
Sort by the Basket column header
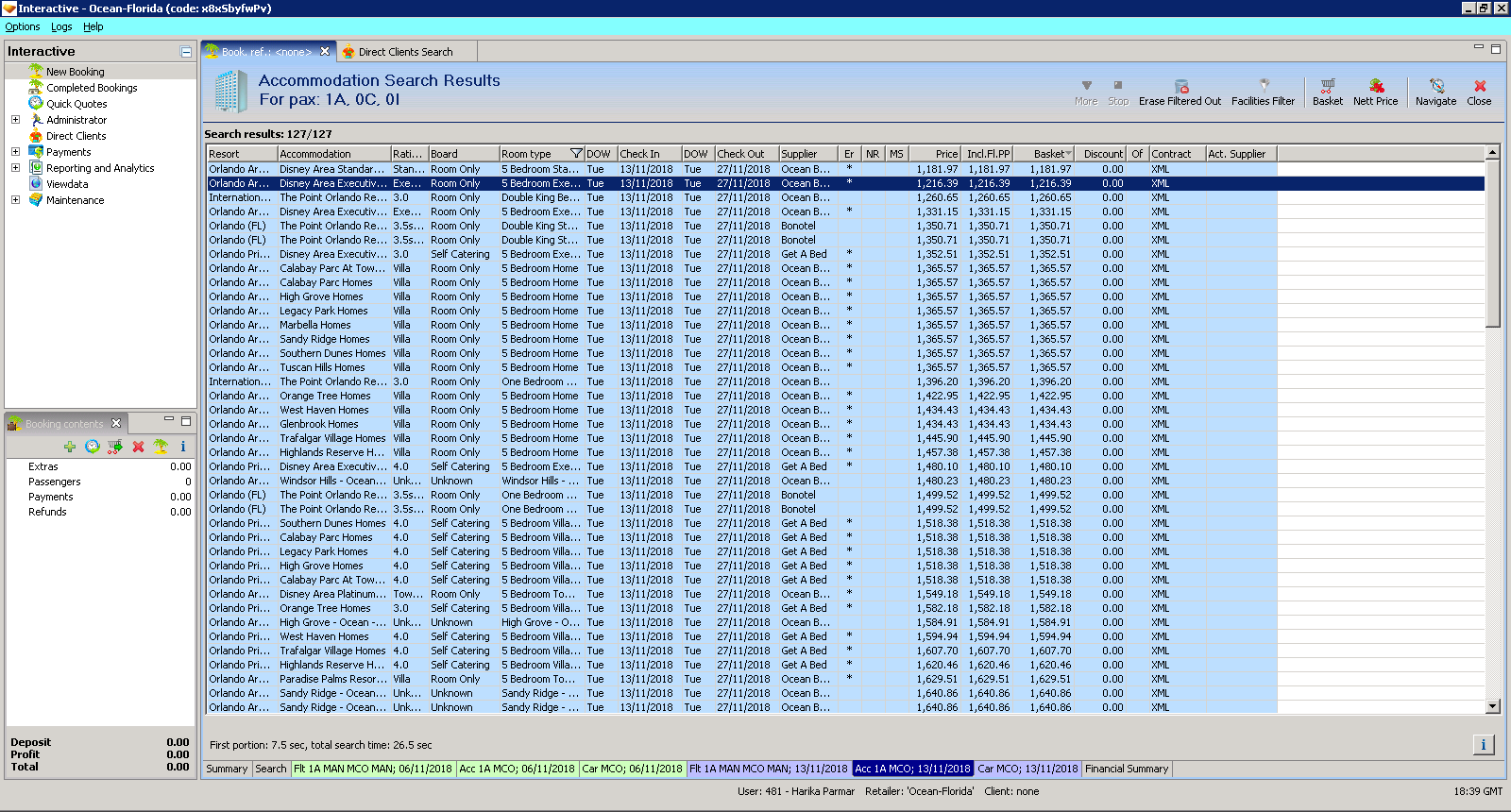[1048, 154]
